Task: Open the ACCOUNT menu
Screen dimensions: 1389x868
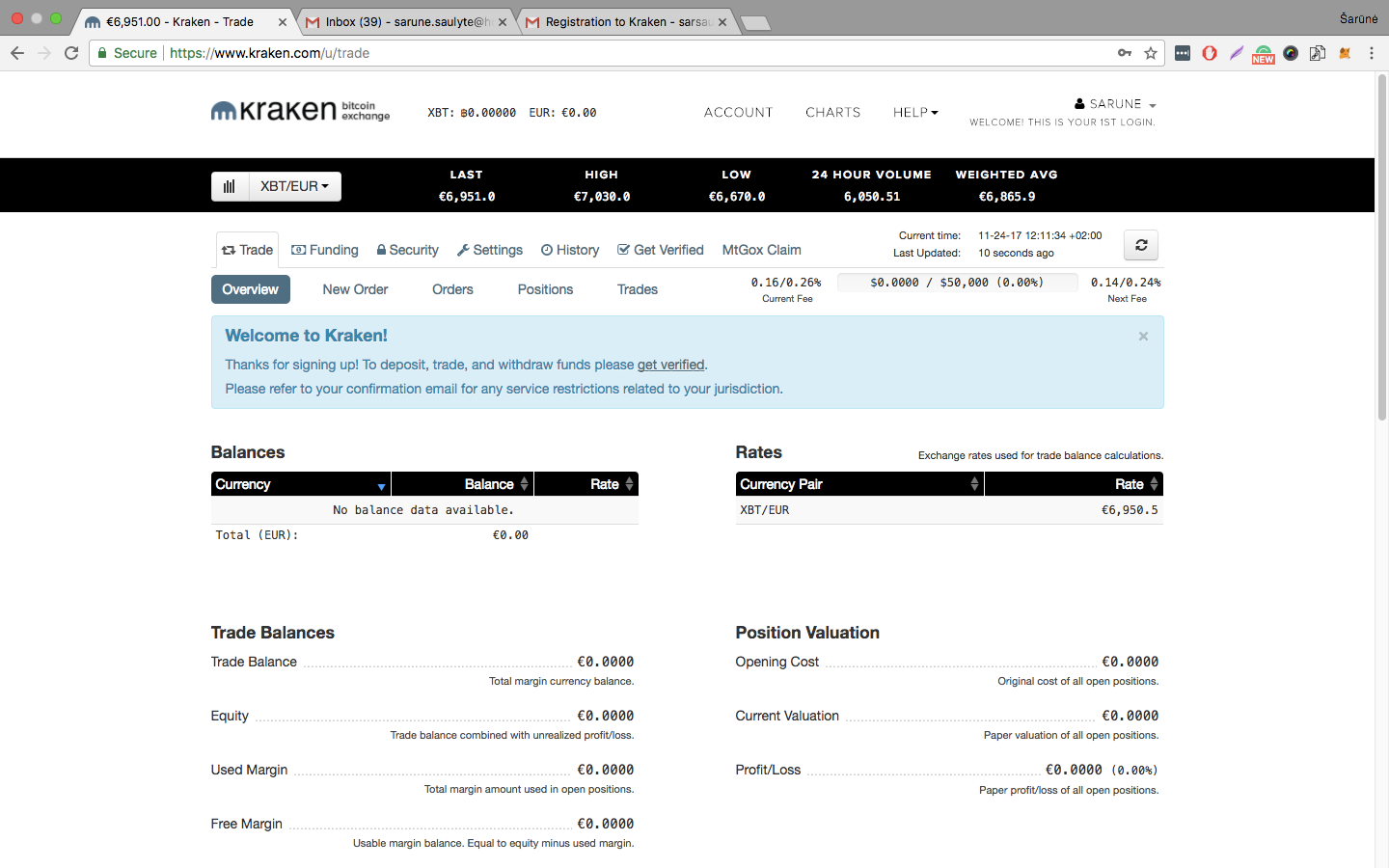Action: pyautogui.click(x=739, y=113)
